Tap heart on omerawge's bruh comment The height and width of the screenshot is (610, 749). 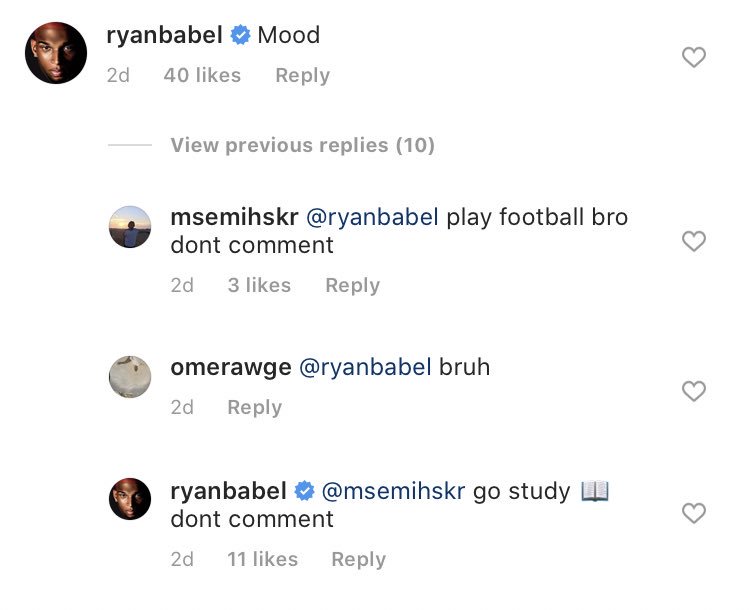click(694, 391)
